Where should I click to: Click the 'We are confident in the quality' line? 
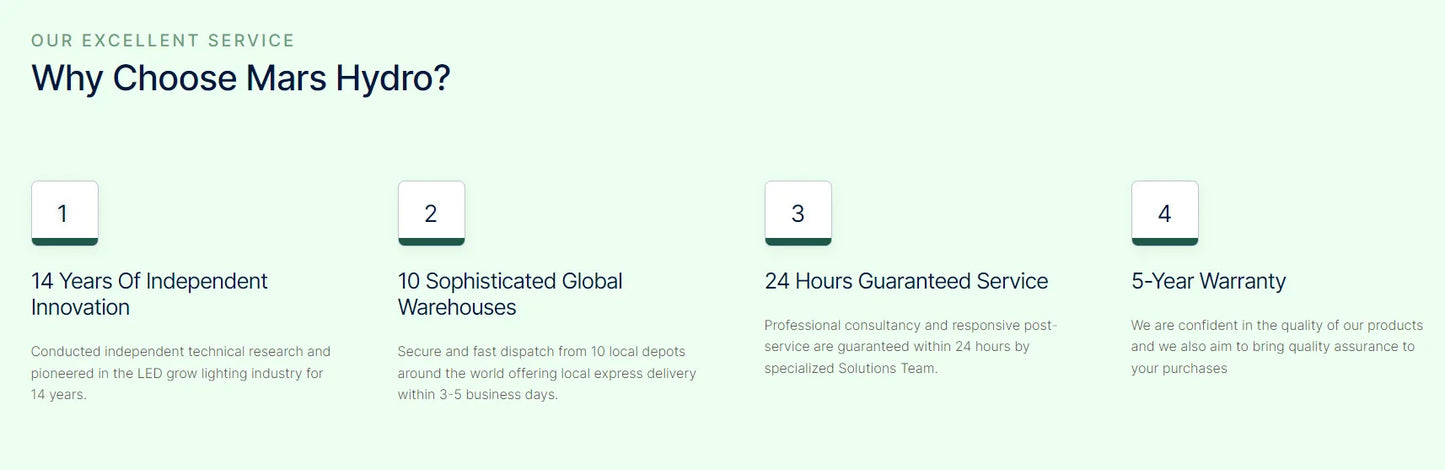[1276, 326]
